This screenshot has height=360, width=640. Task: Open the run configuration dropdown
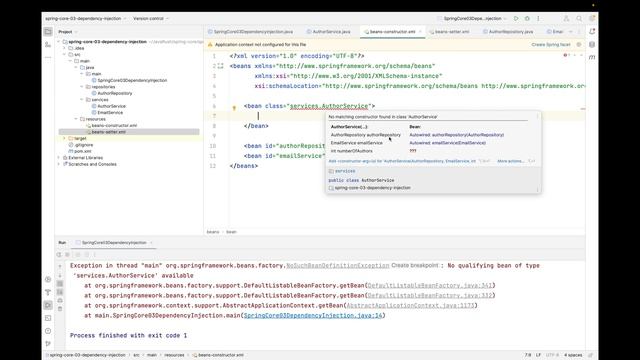click(472, 18)
